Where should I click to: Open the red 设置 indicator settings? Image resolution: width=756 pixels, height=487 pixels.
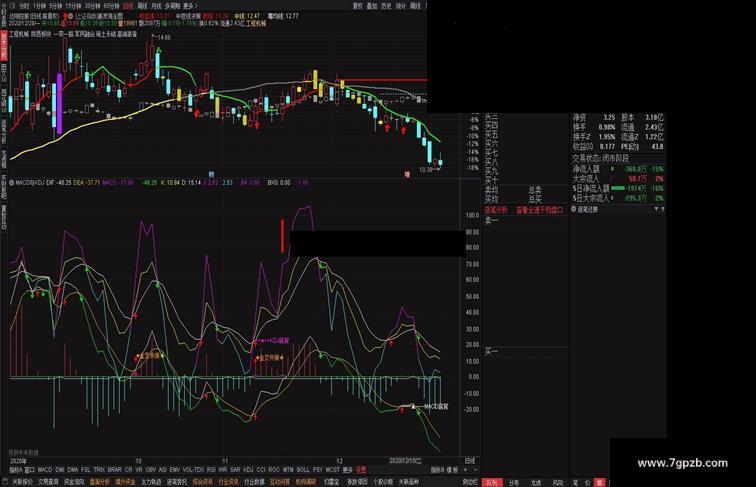[361, 470]
